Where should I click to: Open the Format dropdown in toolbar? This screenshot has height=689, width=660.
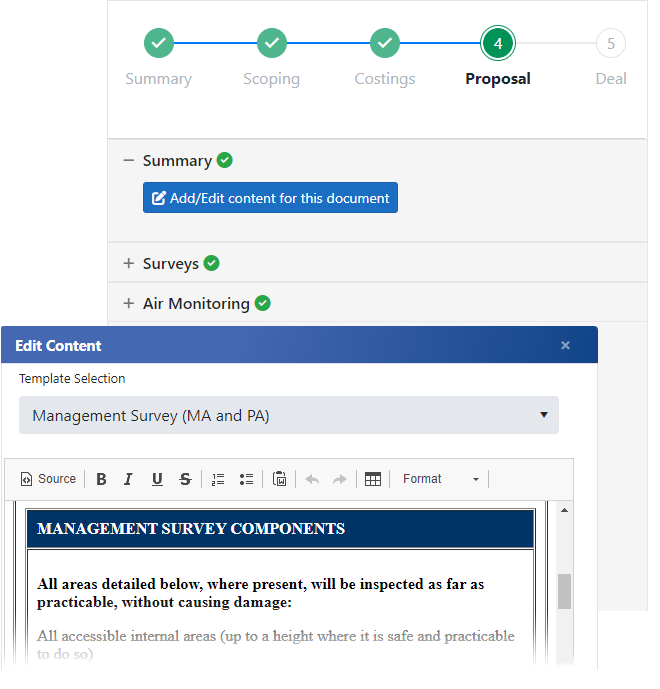point(440,479)
